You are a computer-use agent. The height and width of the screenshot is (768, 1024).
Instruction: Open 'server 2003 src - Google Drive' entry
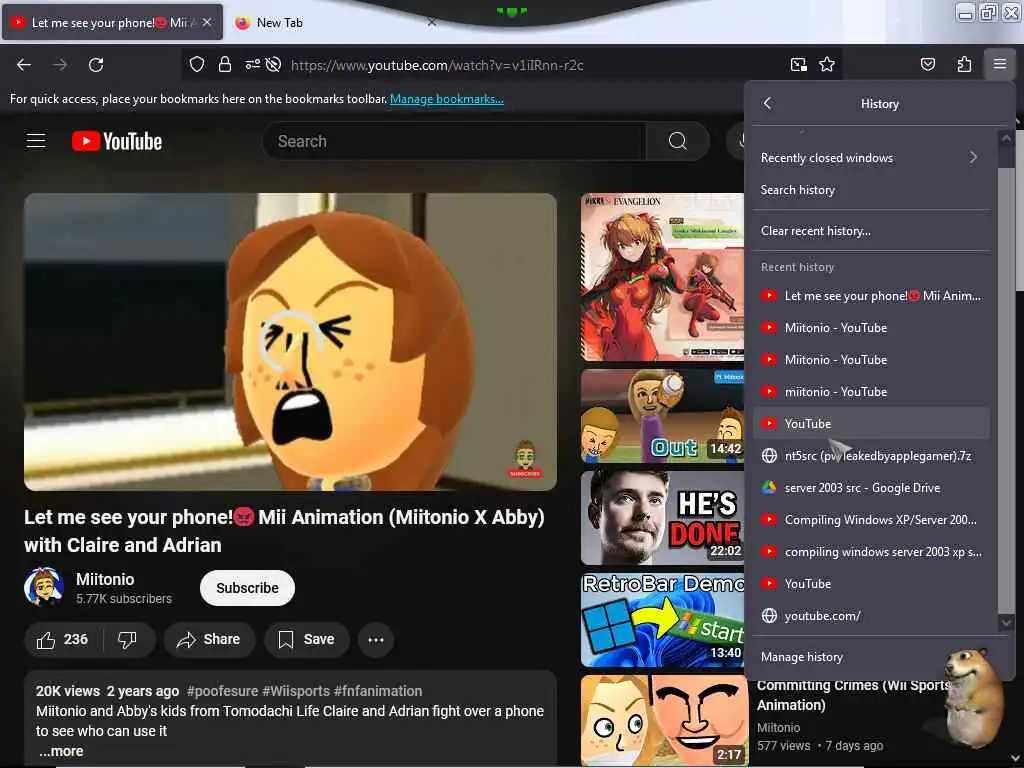coord(871,488)
